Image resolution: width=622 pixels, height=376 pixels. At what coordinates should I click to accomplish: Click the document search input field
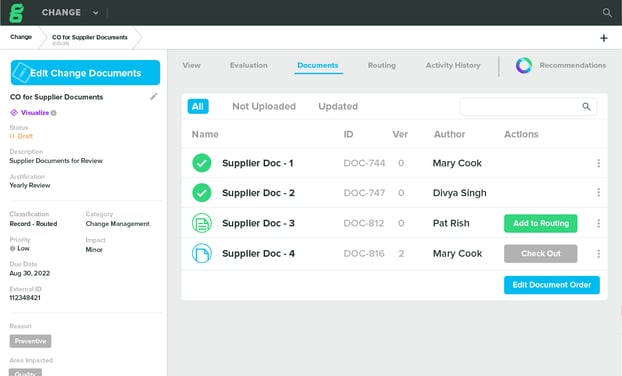click(x=528, y=106)
